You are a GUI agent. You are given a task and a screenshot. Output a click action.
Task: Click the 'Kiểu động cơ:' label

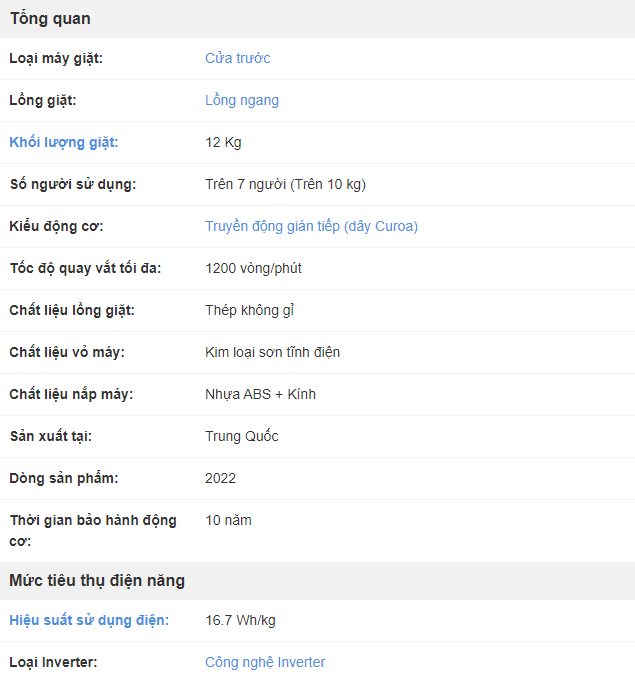[x=56, y=226]
